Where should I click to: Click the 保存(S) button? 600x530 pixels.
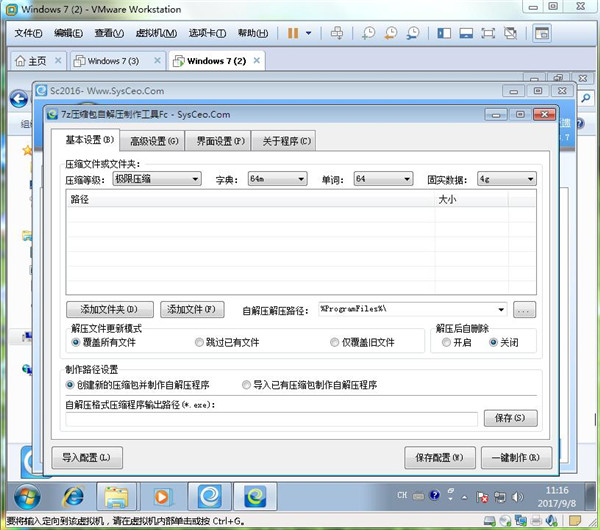(510, 418)
